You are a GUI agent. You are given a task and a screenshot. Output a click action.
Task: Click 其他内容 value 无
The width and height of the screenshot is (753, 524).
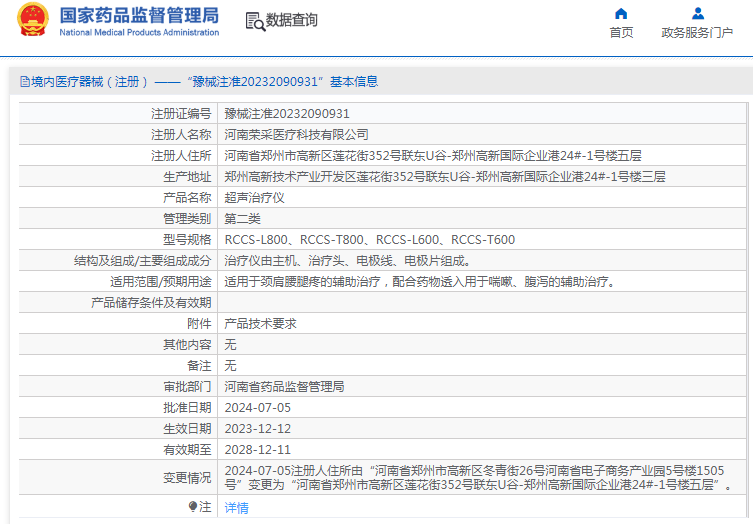[x=230, y=345]
